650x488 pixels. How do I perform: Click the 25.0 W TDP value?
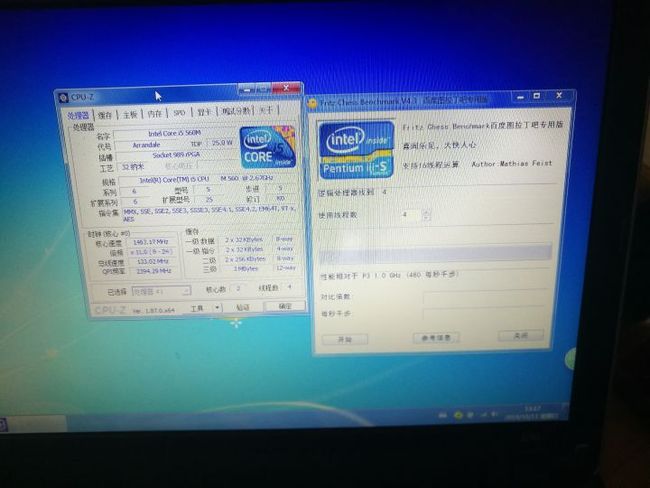pos(222,143)
